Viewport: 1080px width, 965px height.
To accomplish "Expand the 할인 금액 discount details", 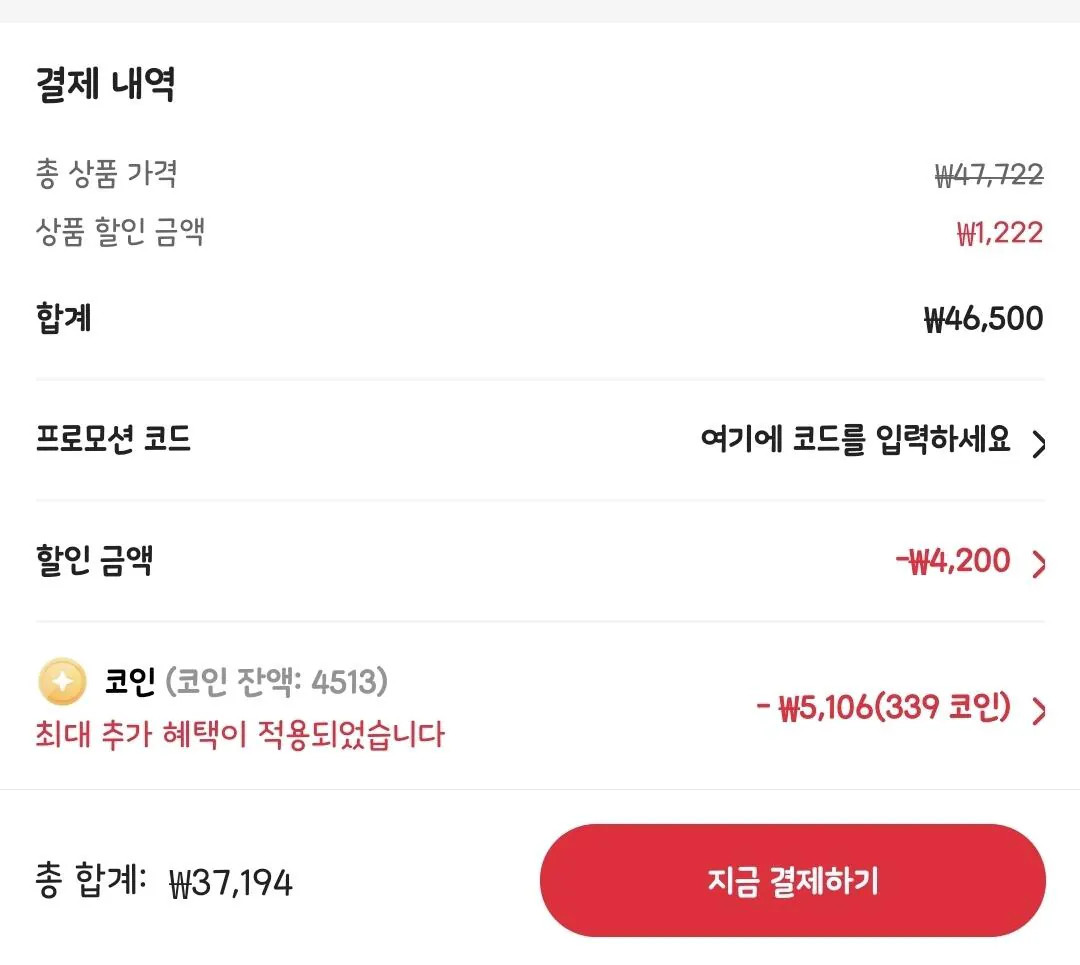I will tap(1040, 561).
